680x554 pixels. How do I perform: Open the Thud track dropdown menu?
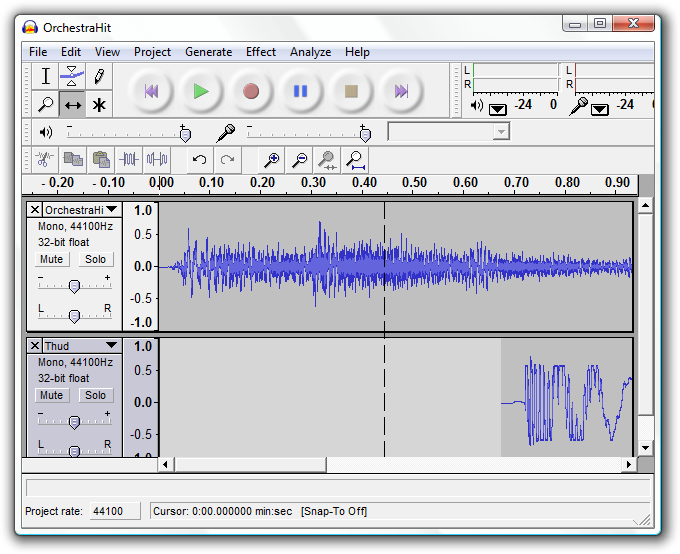pos(111,345)
